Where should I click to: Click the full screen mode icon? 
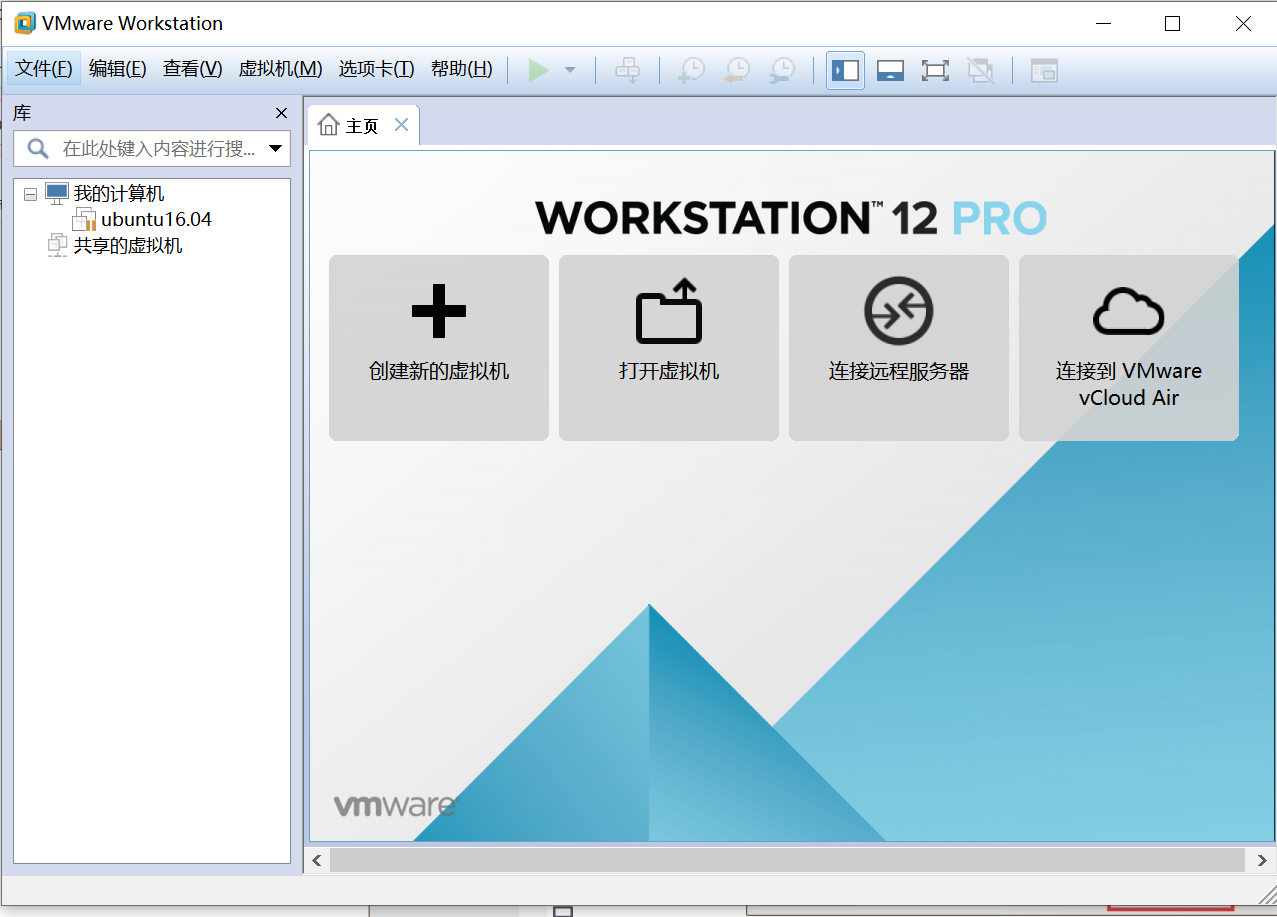click(x=935, y=70)
